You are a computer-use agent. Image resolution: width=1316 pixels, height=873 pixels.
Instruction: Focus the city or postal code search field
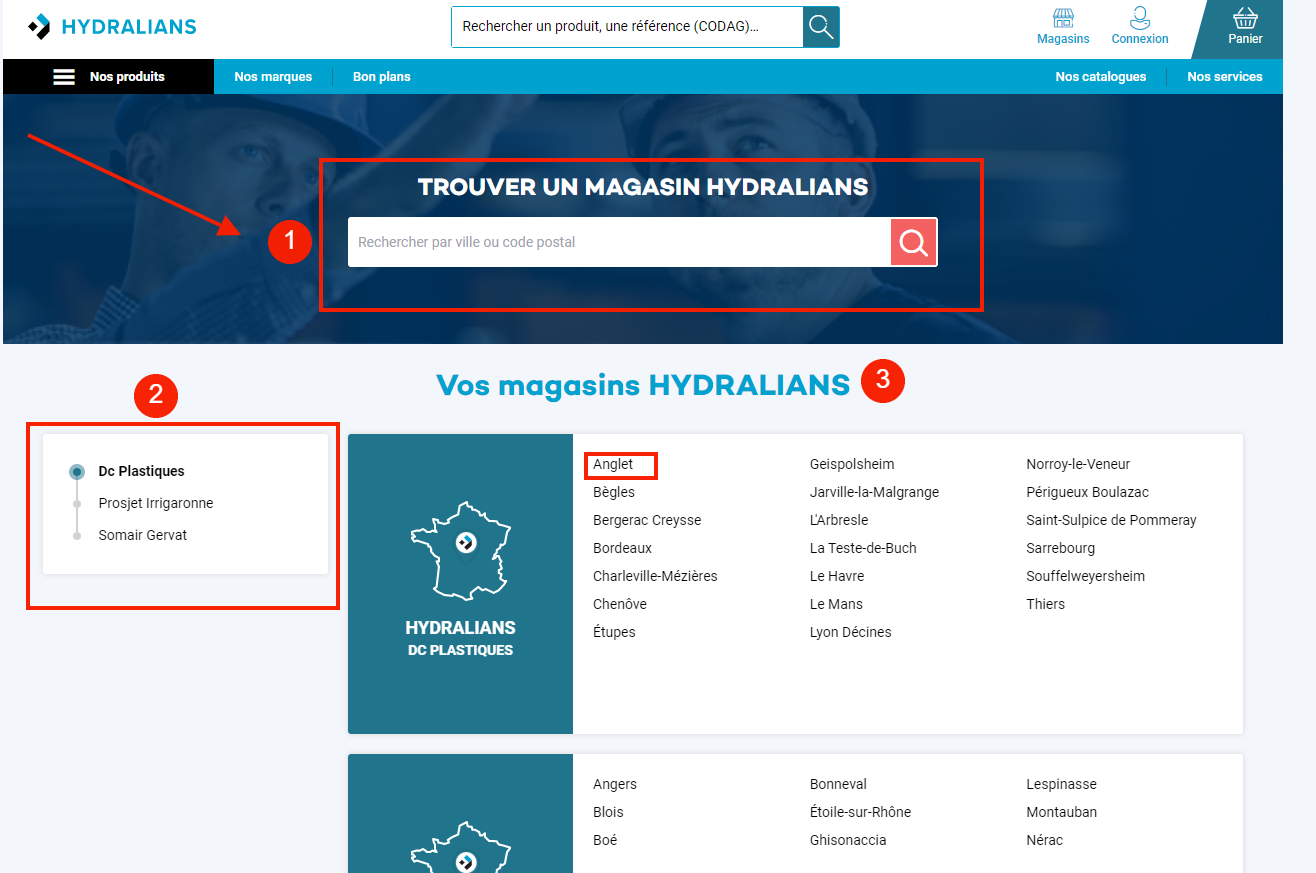(x=619, y=242)
